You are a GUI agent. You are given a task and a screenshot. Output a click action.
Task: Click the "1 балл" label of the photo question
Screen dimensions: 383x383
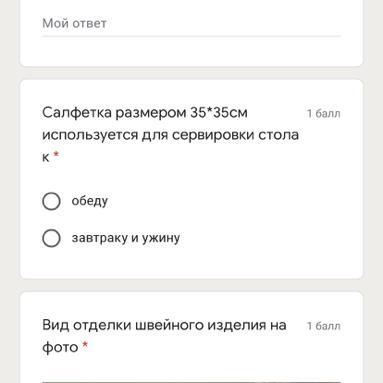pos(324,326)
